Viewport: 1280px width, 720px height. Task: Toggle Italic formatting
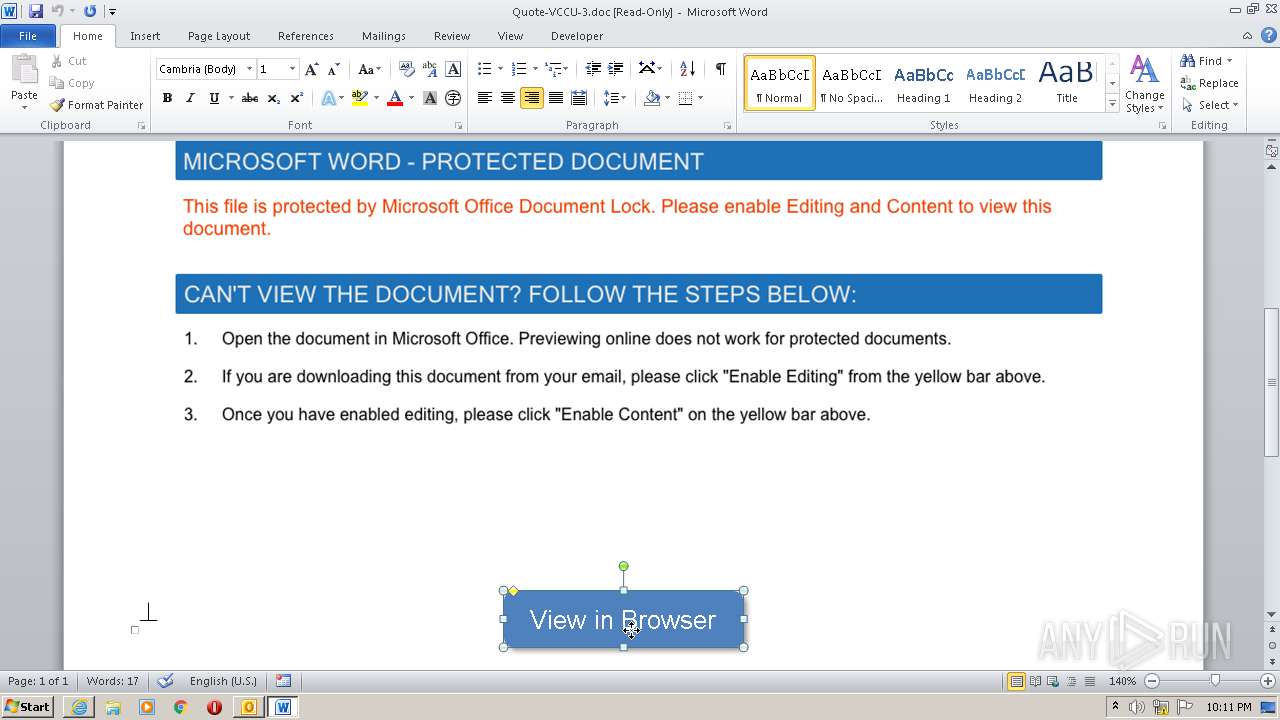(190, 98)
